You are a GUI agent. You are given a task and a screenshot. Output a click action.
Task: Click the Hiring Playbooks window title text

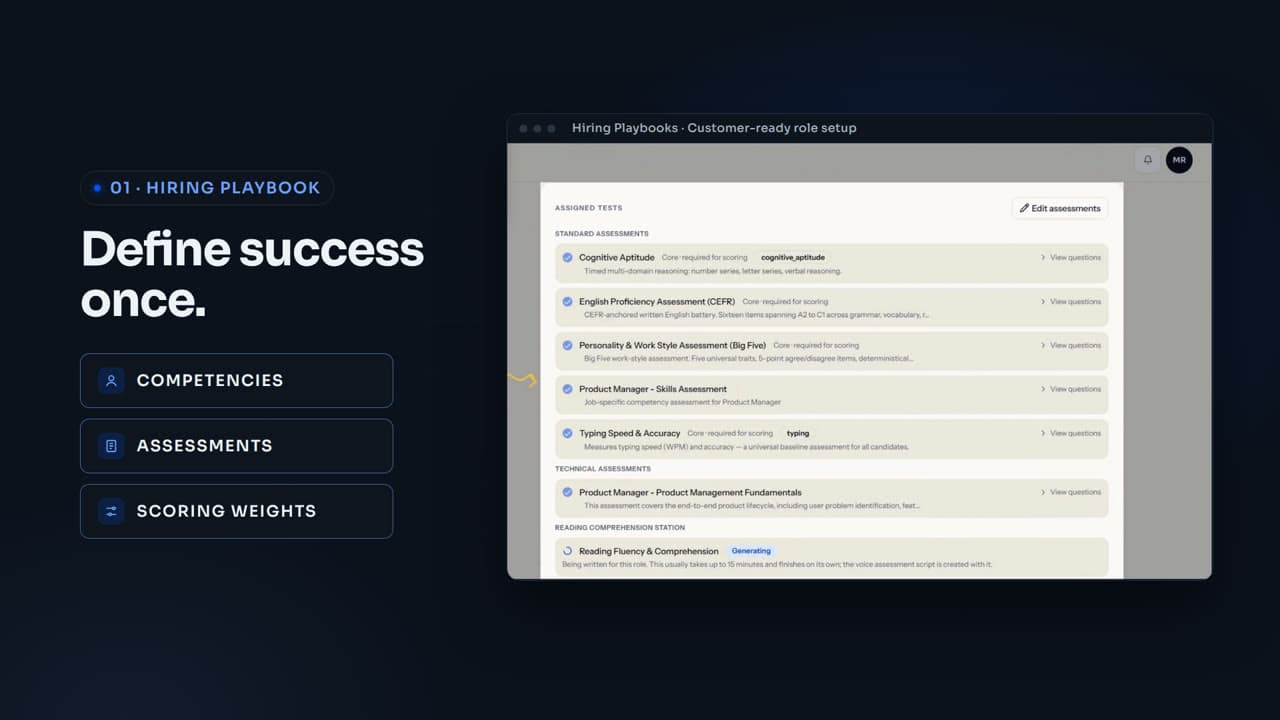[x=714, y=128]
